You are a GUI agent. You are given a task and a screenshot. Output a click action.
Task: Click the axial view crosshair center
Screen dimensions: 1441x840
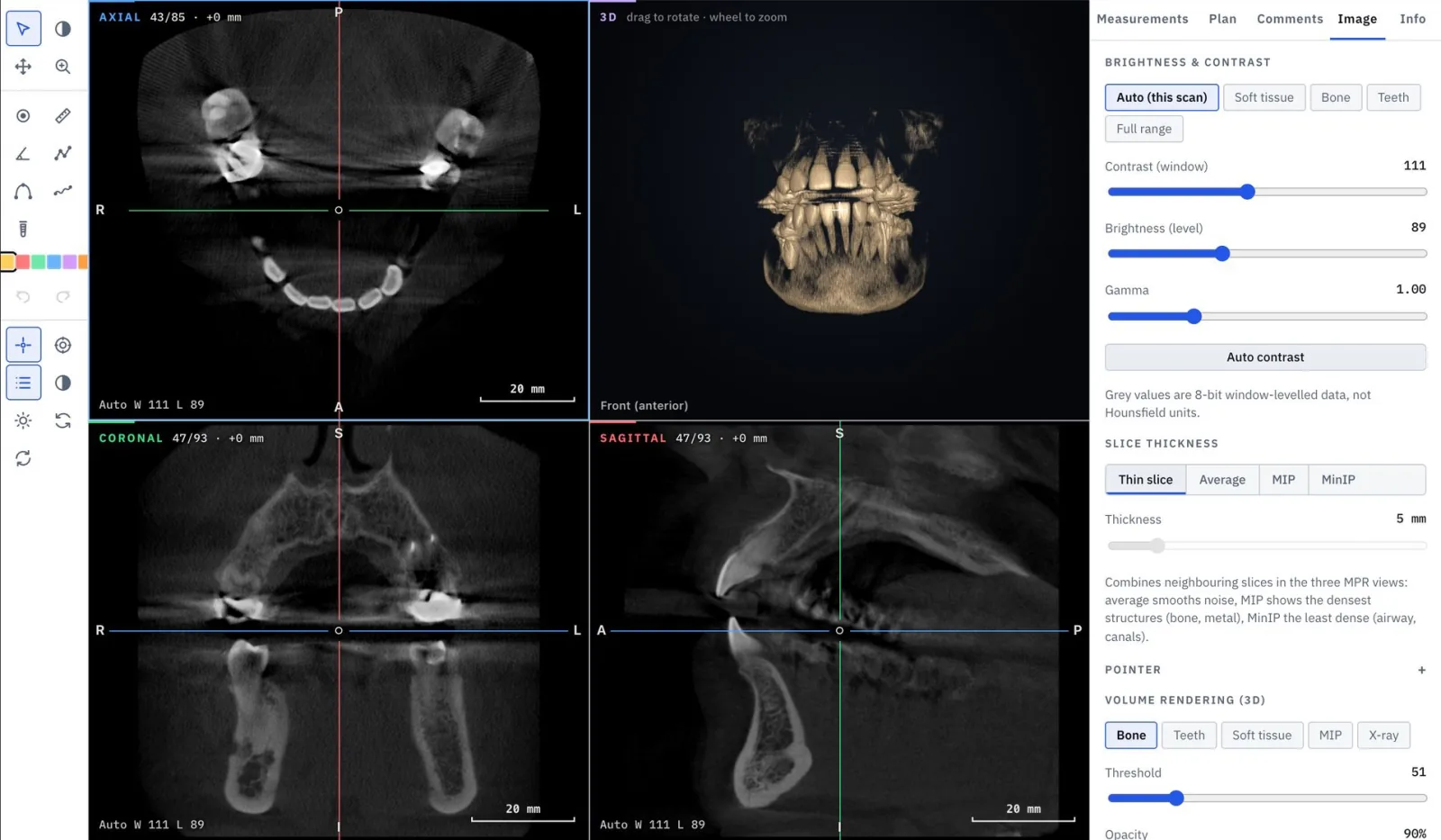coord(339,210)
